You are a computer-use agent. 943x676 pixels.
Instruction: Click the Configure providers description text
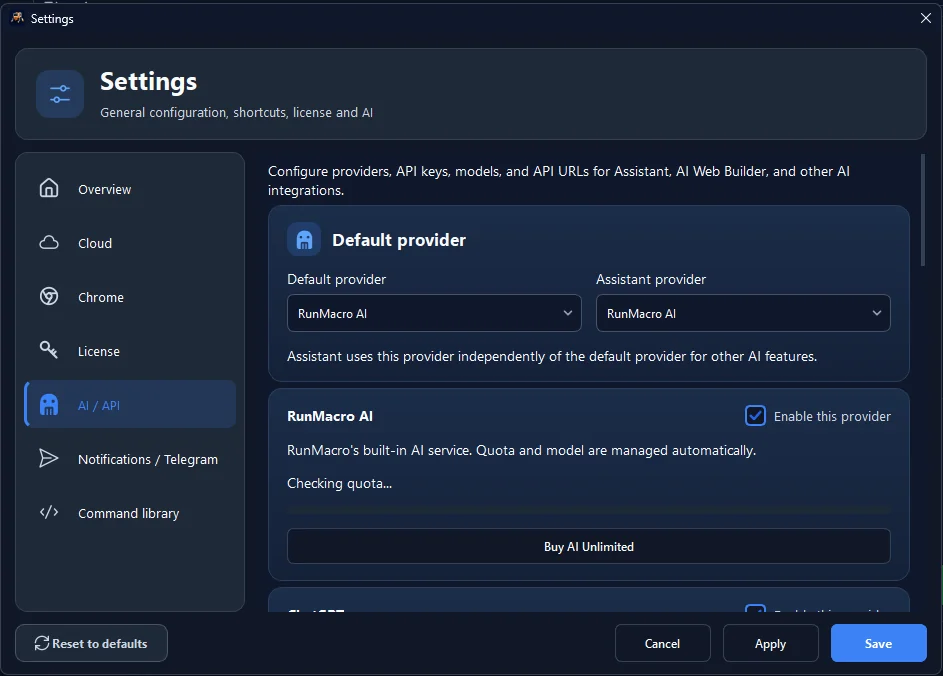[559, 180]
